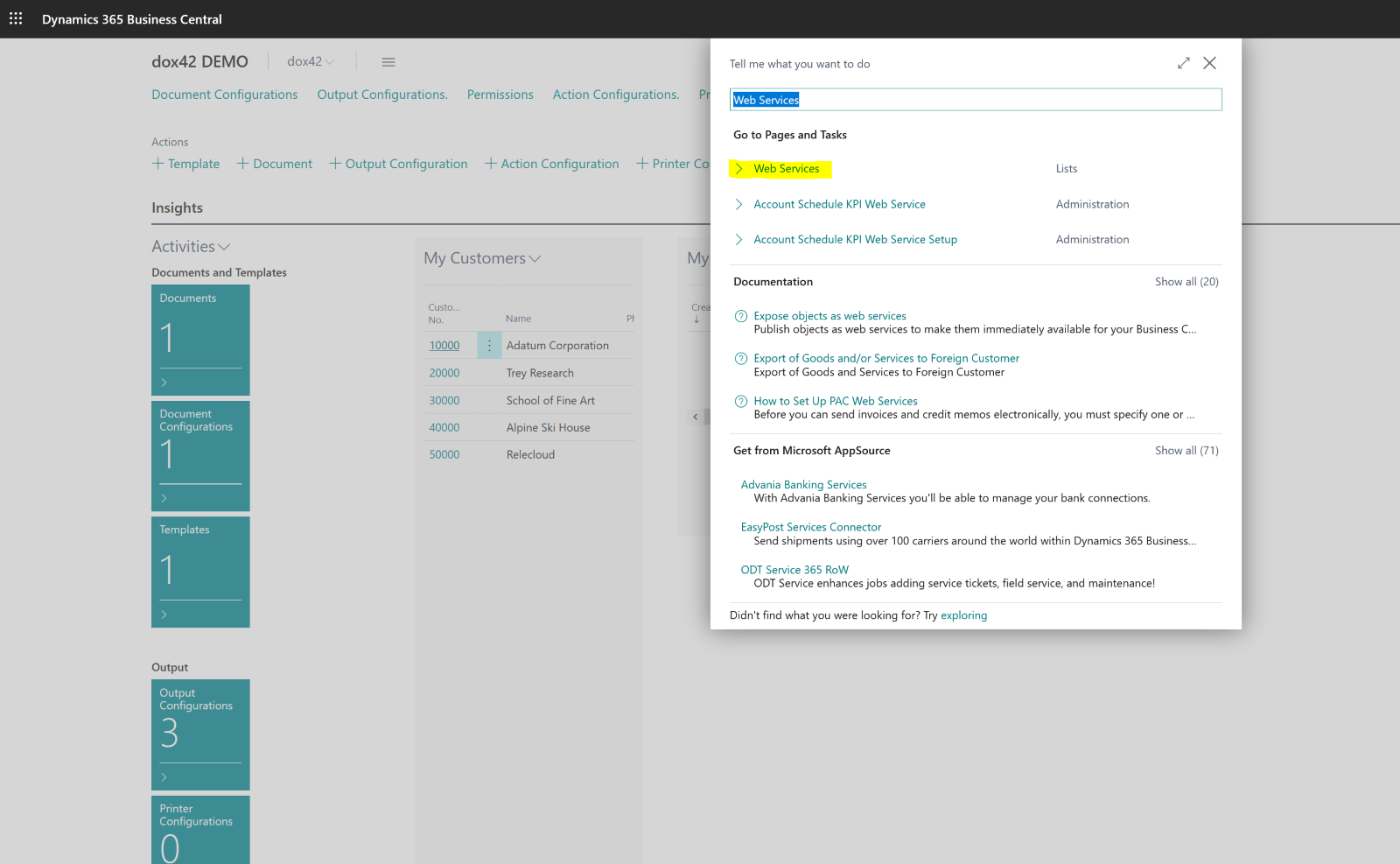
Task: Open help icon for Export of Goods and/or Services
Action: pyautogui.click(x=741, y=358)
